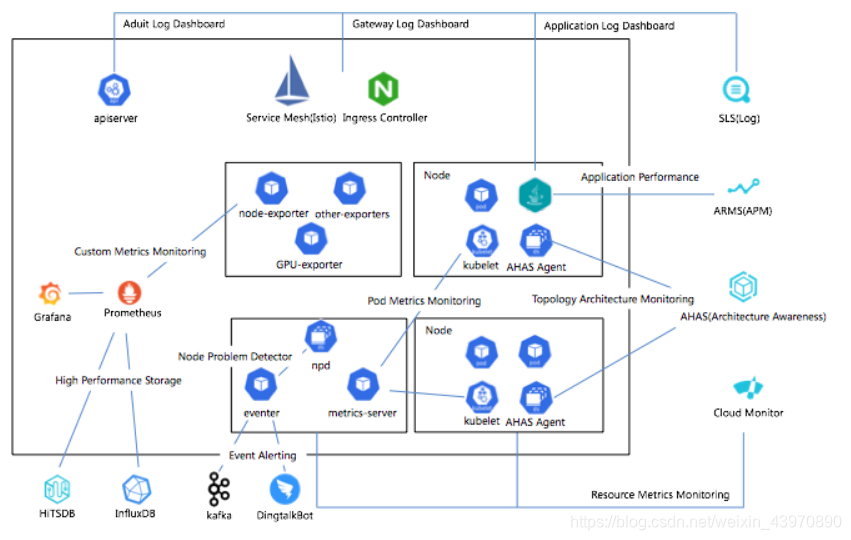Open the orange Grafana swirl icon
This screenshot has width=851, height=540.
click(x=50, y=294)
